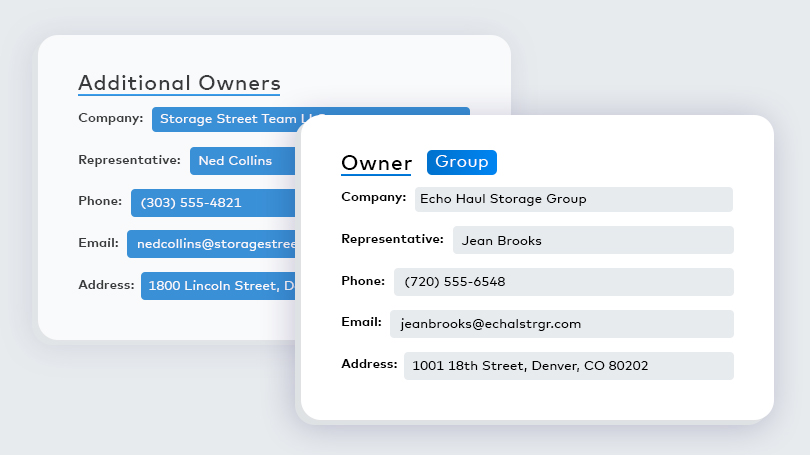Click the Address label in Owner card
Image resolution: width=810 pixels, height=455 pixels.
369,364
